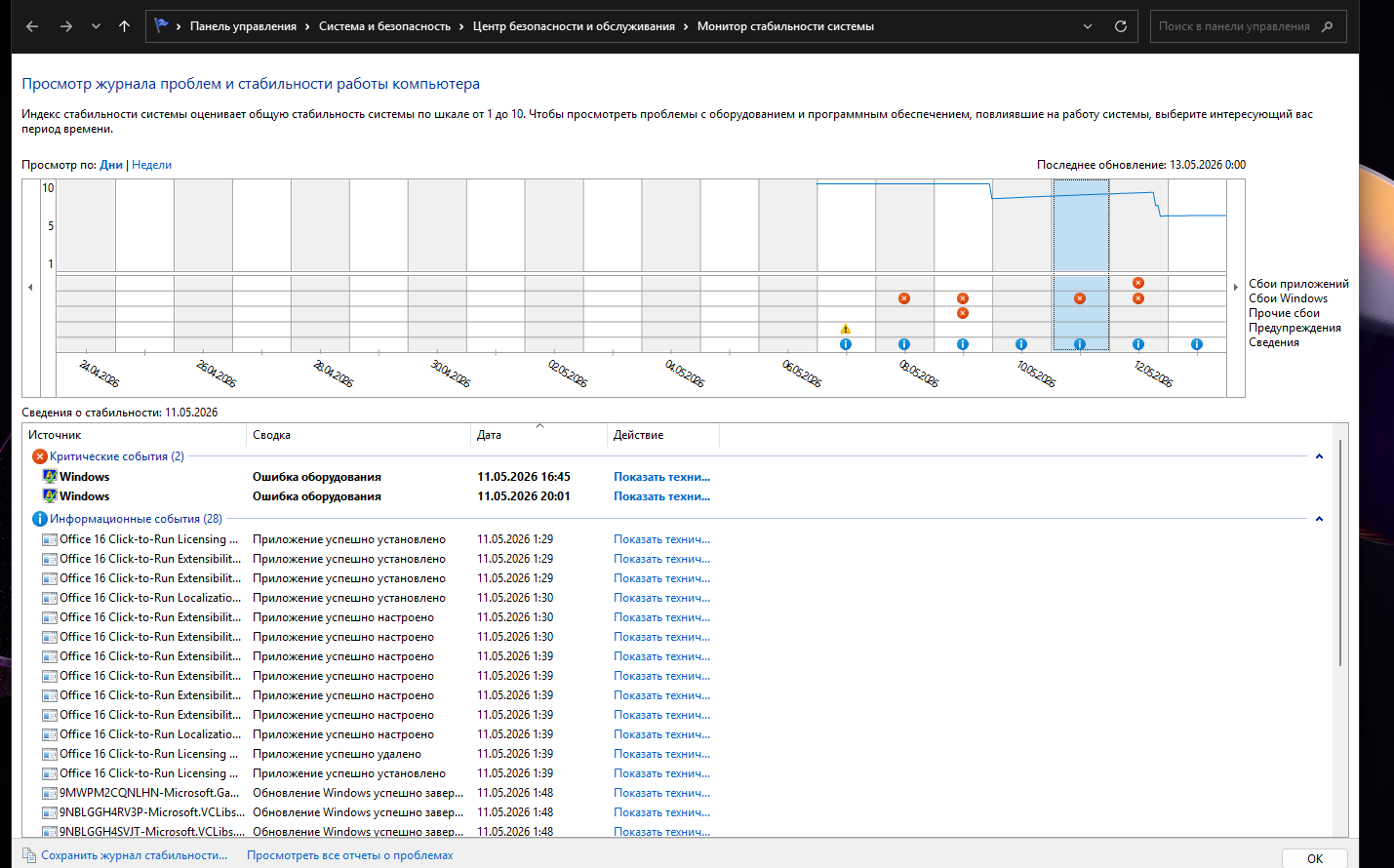Select the information icon on 07.05.2026

(x=846, y=344)
